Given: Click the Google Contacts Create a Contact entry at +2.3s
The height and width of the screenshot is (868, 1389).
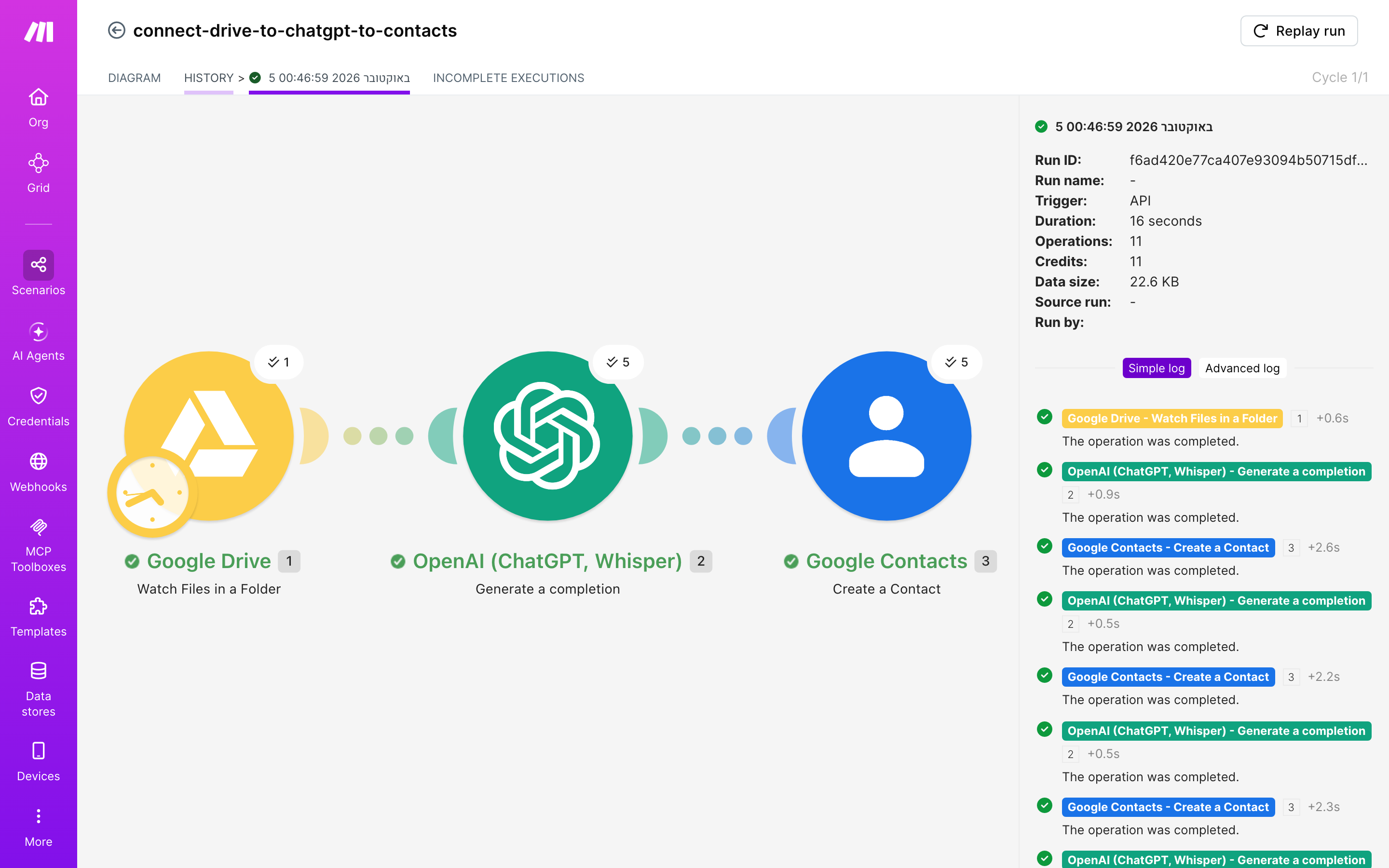Looking at the screenshot, I should 1168,807.
